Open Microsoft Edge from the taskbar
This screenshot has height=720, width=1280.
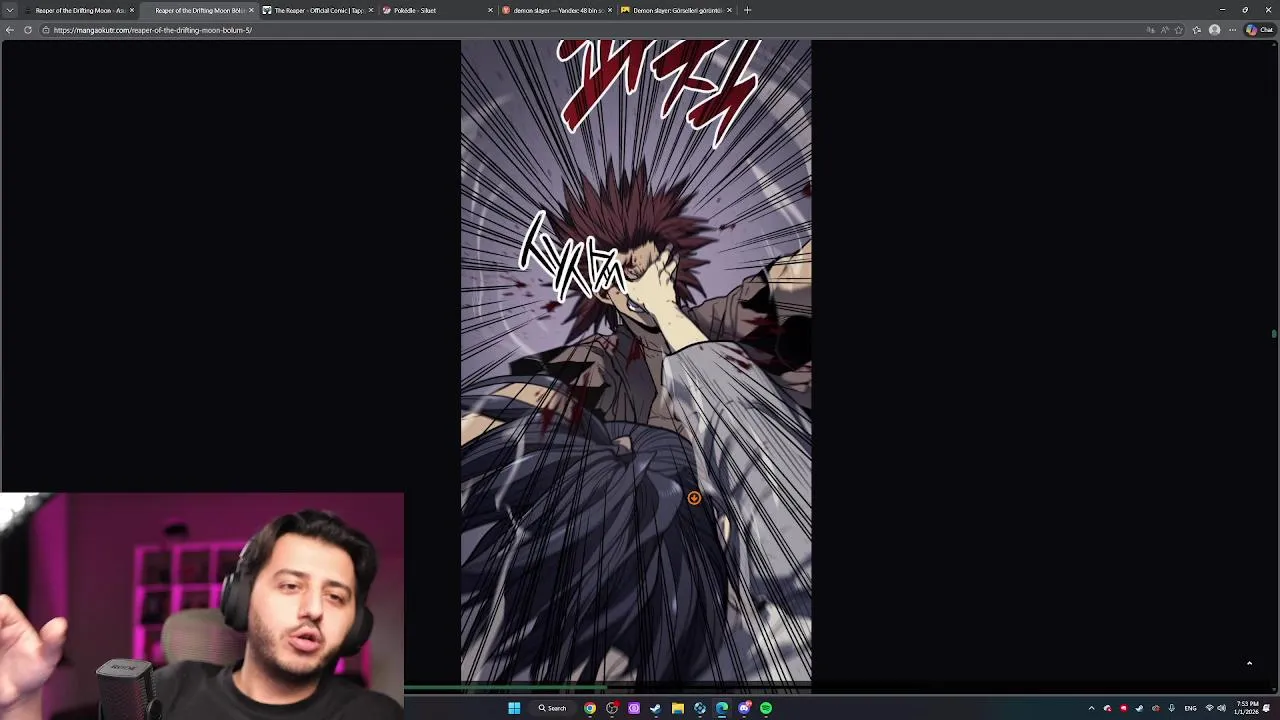(722, 708)
